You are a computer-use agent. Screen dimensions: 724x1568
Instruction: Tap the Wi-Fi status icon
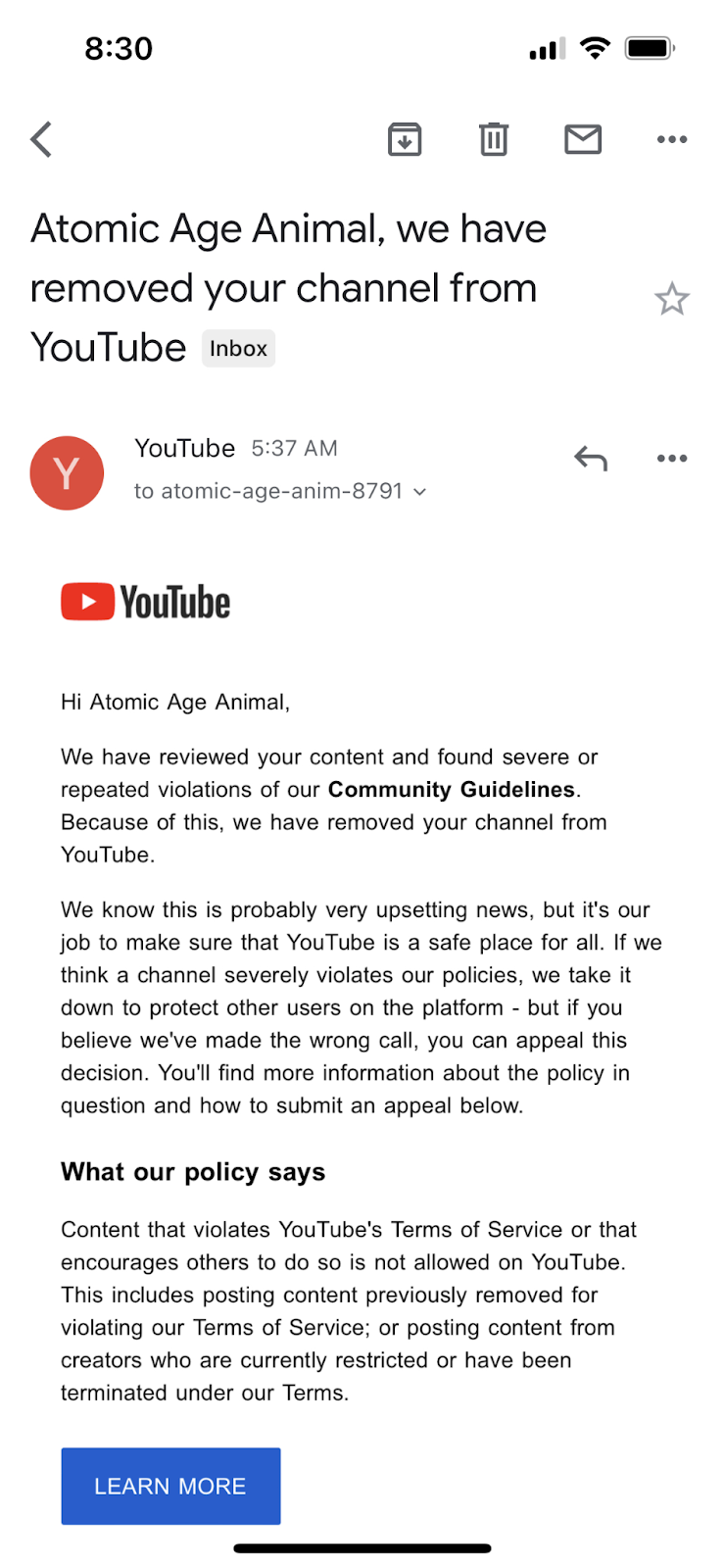pos(595,48)
